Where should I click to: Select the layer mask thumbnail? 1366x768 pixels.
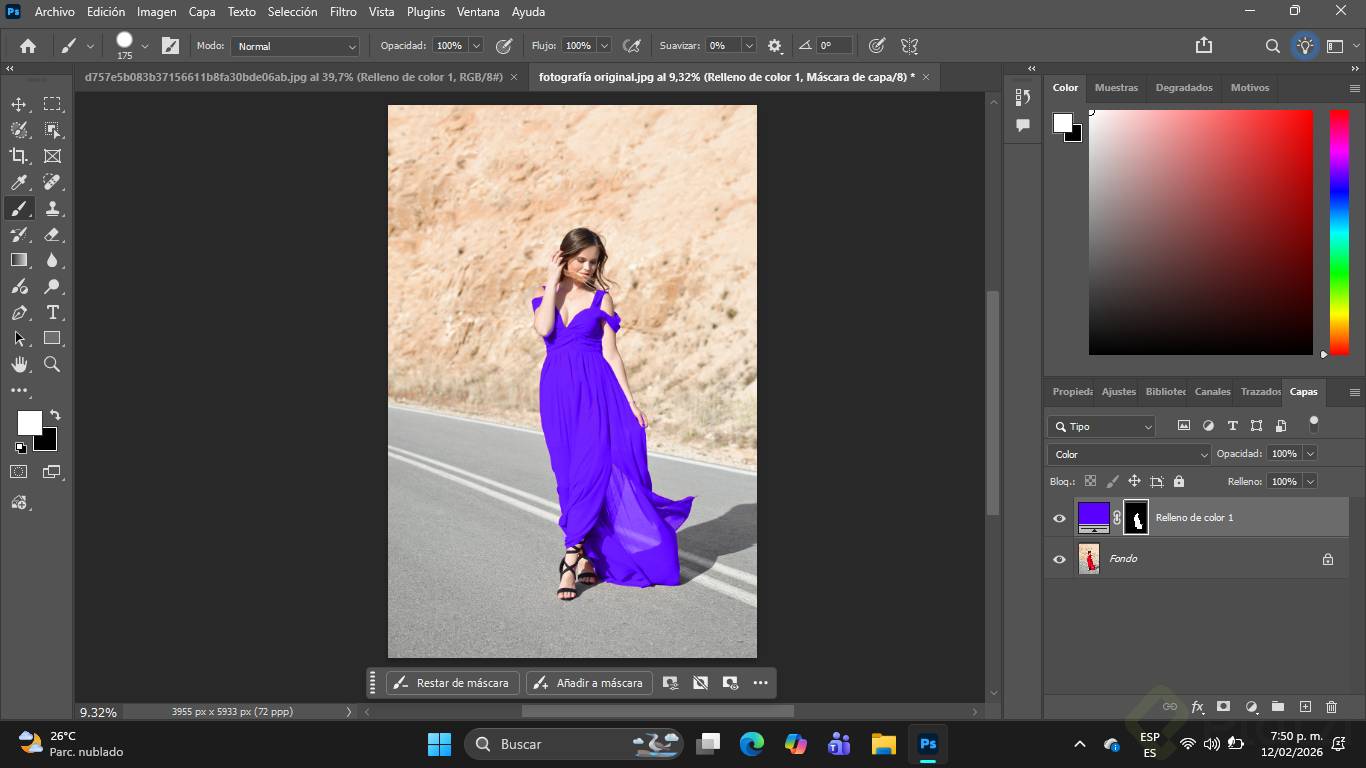(1136, 517)
